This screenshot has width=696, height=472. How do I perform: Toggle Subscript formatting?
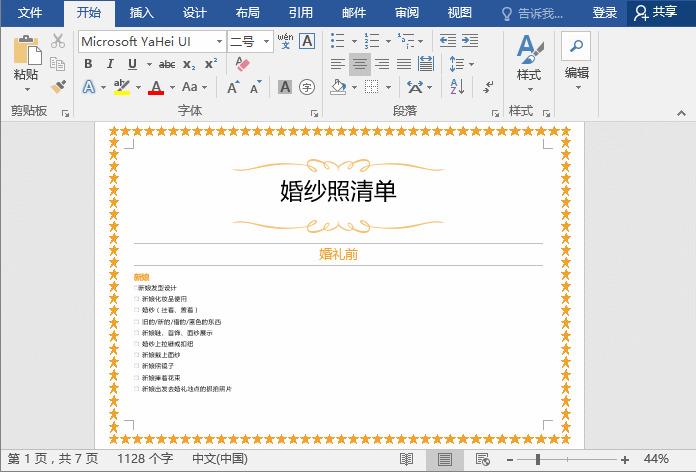coord(189,64)
